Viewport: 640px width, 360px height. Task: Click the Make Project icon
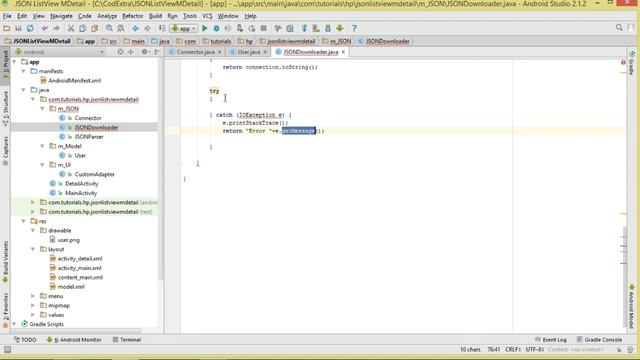162,28
